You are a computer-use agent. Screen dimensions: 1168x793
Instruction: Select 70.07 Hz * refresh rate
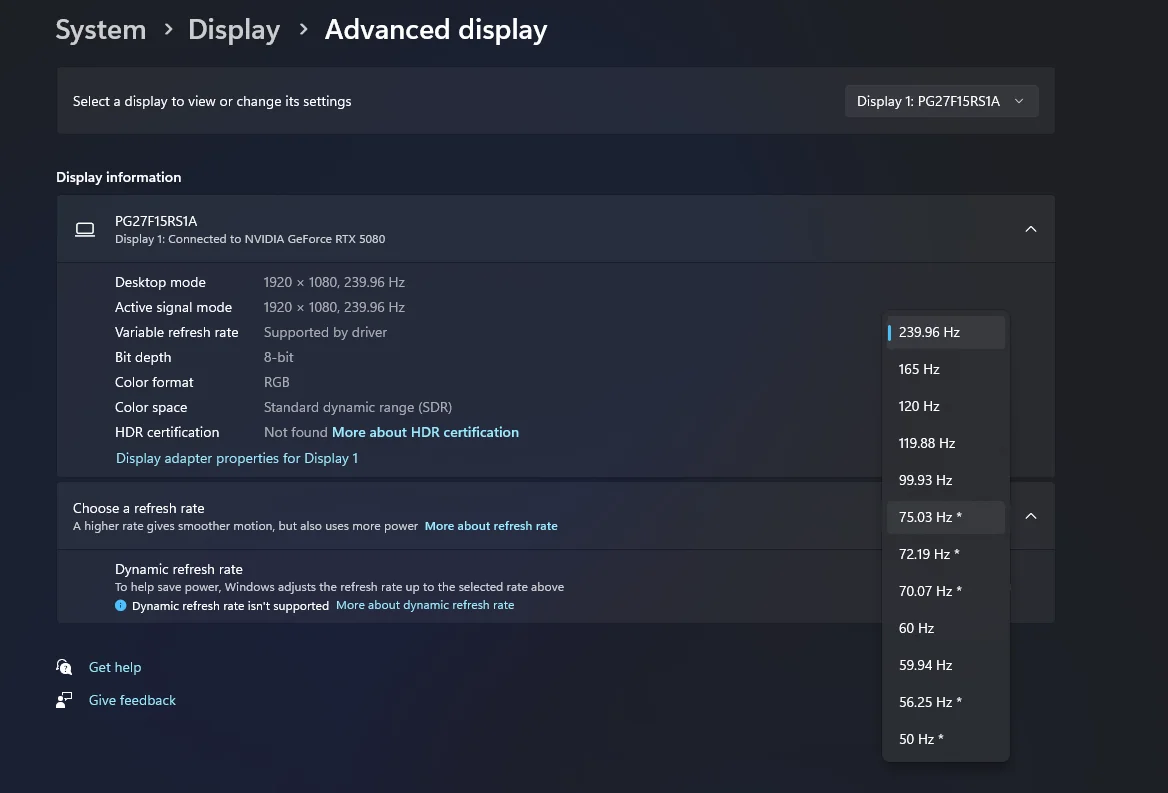pos(945,591)
